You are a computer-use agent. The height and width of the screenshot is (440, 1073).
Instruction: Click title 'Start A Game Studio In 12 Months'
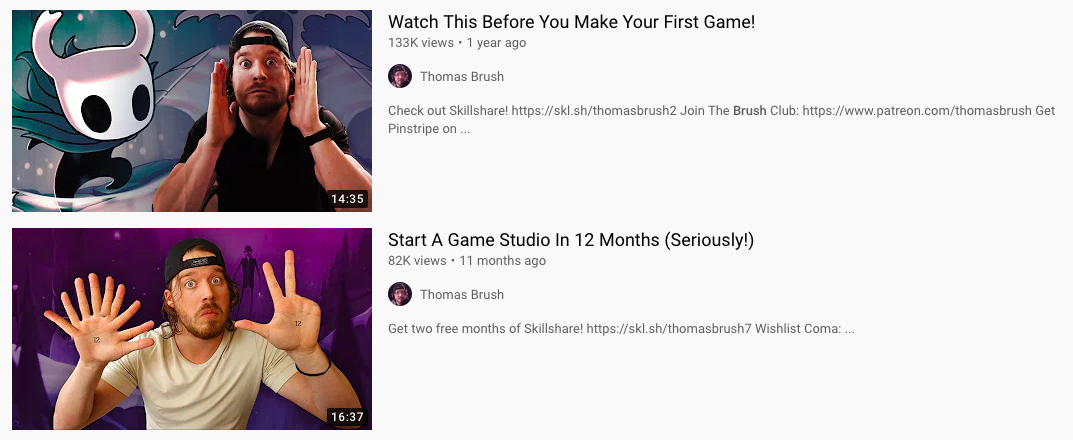pos(571,240)
